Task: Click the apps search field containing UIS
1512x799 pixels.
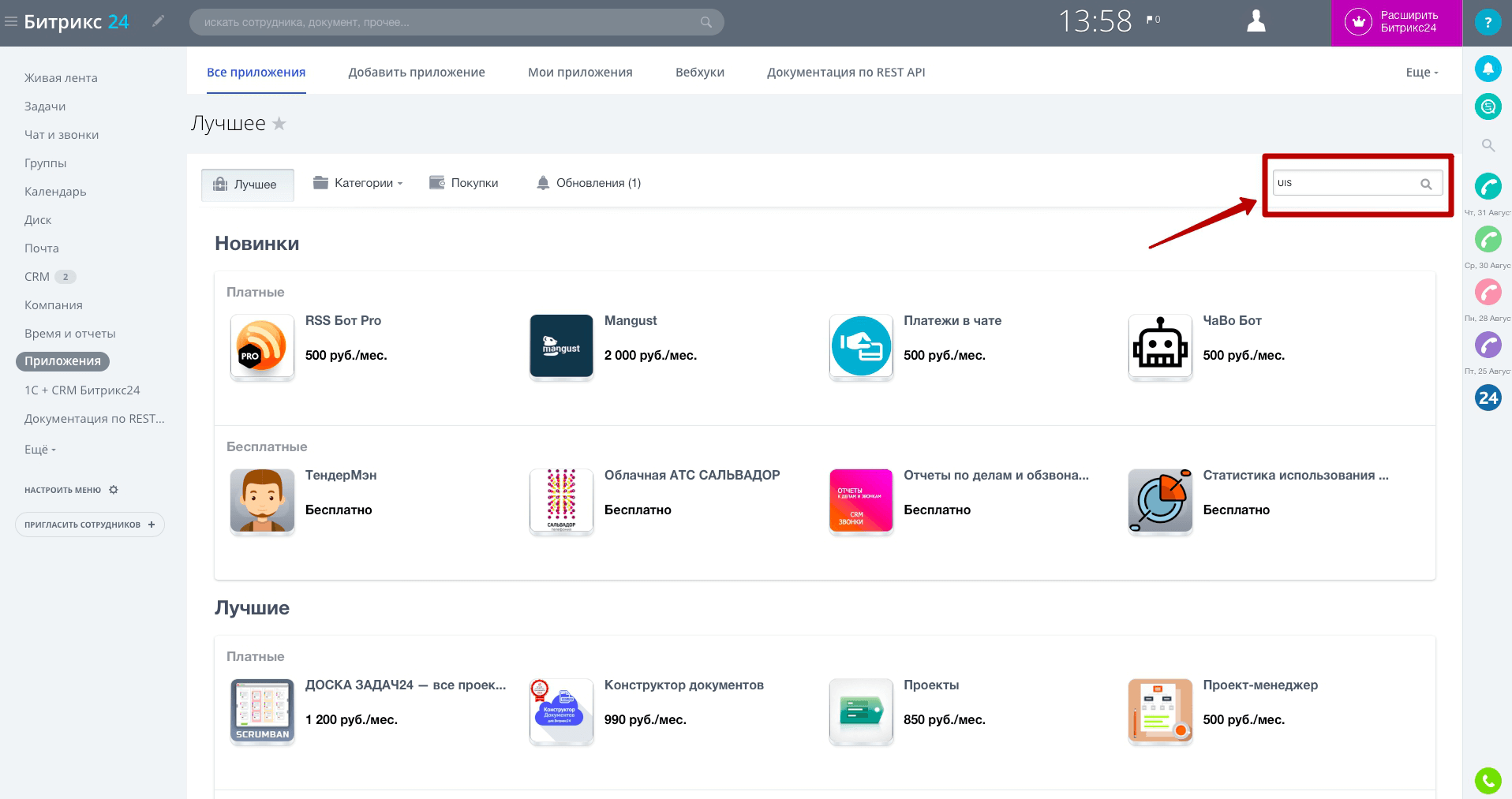Action: coord(1357,183)
